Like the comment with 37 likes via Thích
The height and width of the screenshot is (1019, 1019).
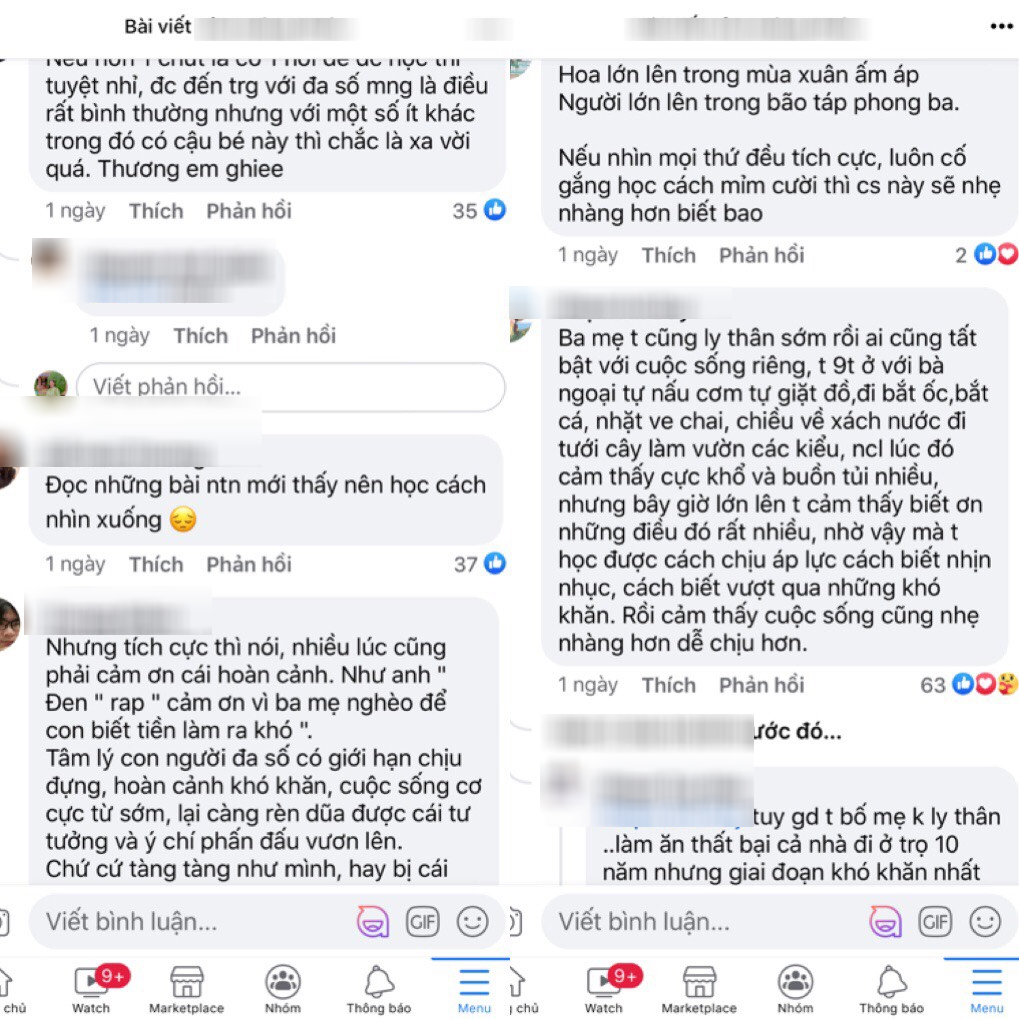tap(156, 564)
